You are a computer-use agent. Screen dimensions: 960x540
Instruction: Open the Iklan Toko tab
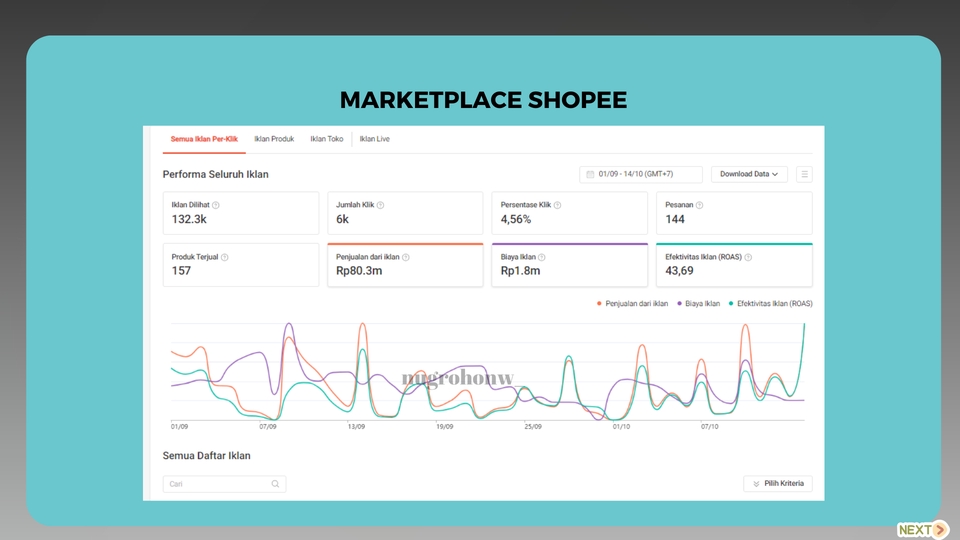point(326,139)
